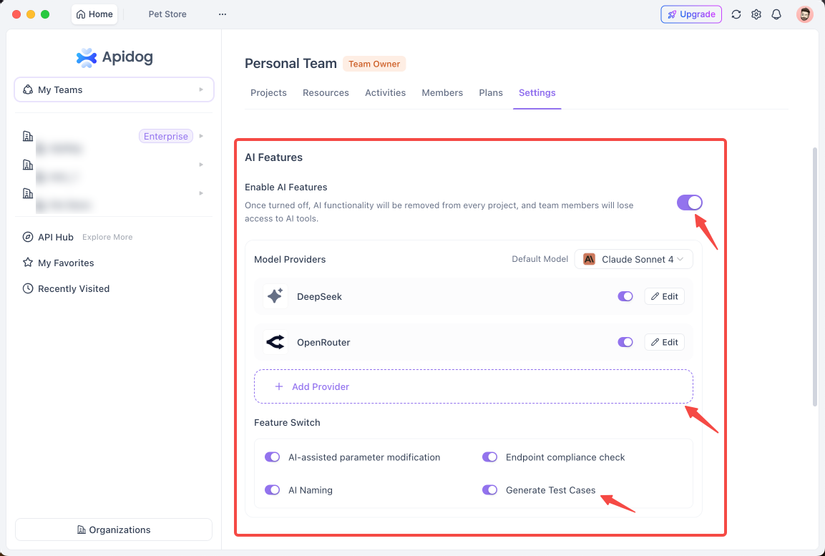Click the macOS minimize window button
Image resolution: width=825 pixels, height=556 pixels.
tap(31, 14)
